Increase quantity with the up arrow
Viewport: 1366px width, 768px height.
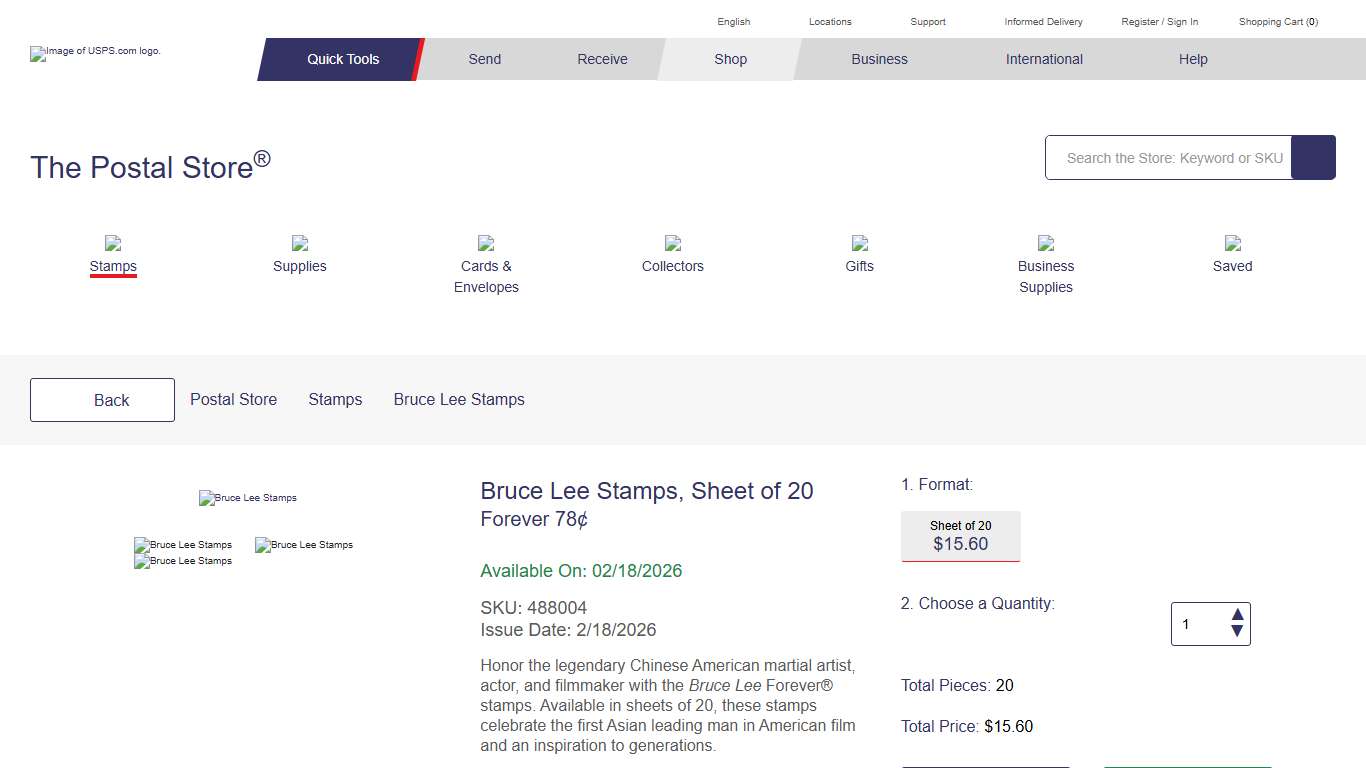[x=1237, y=613]
